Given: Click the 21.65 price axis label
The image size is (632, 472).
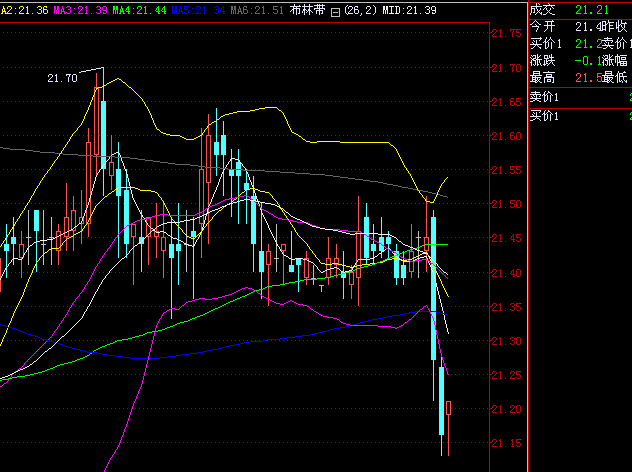Looking at the screenshot, I should click(x=506, y=102).
